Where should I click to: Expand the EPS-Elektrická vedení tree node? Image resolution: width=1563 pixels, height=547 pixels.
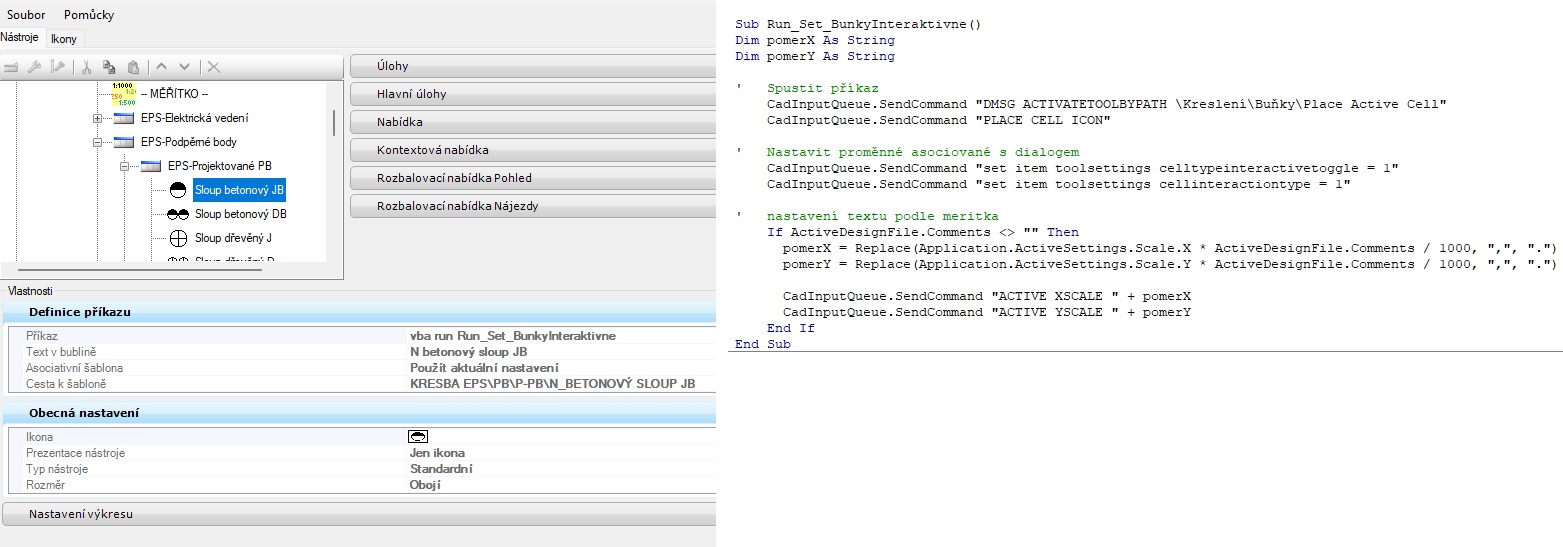point(98,118)
